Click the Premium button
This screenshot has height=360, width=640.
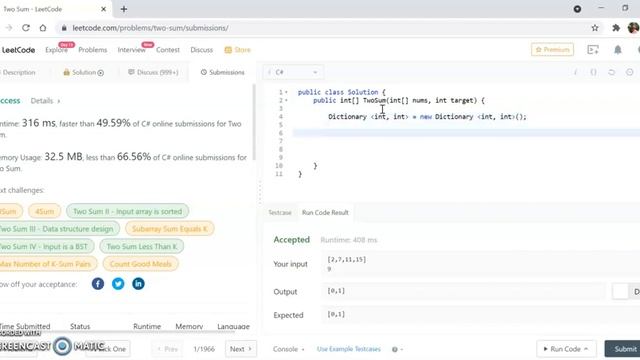click(552, 50)
